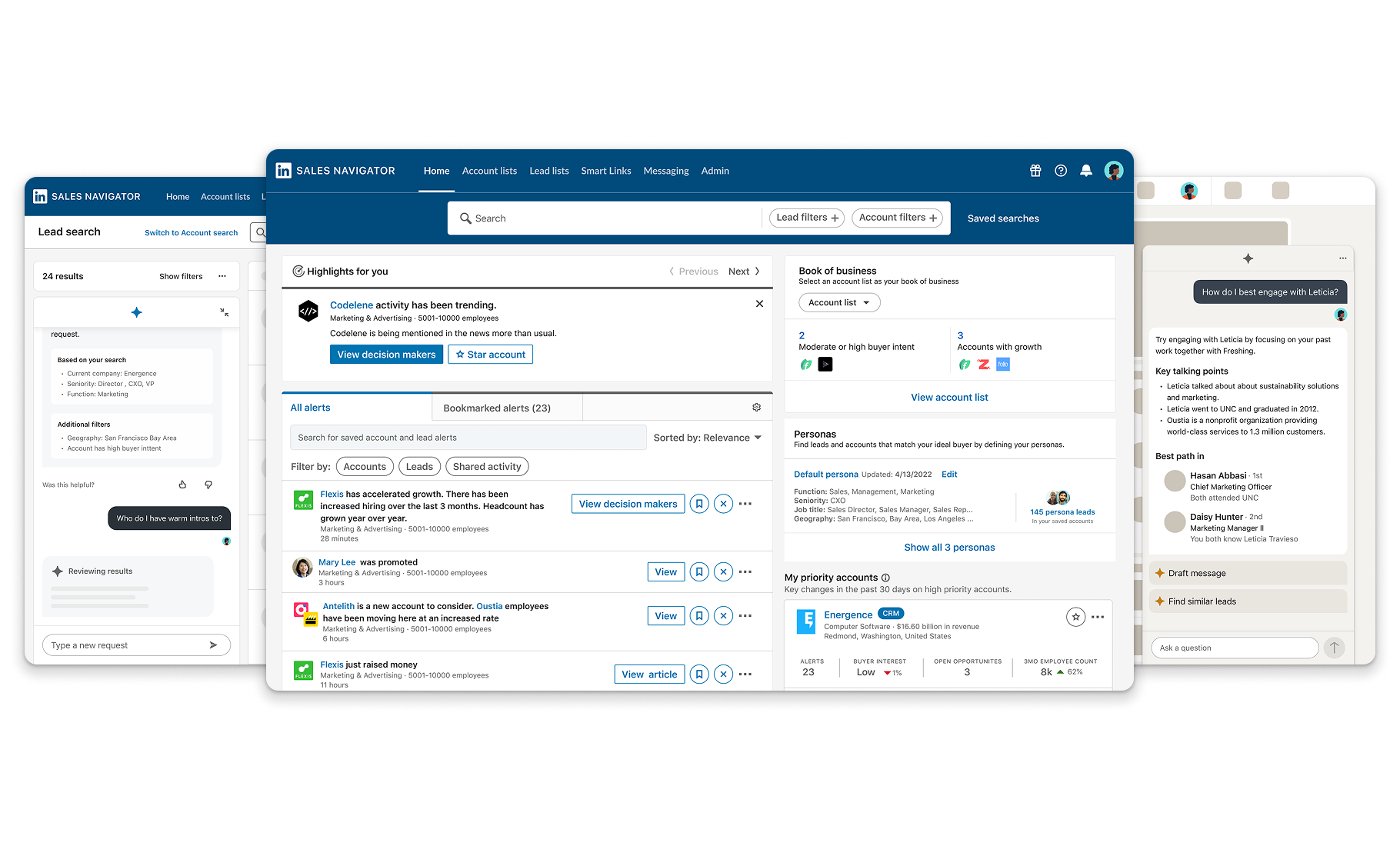Open Saved searches
1400x846 pixels.
[x=1003, y=218]
